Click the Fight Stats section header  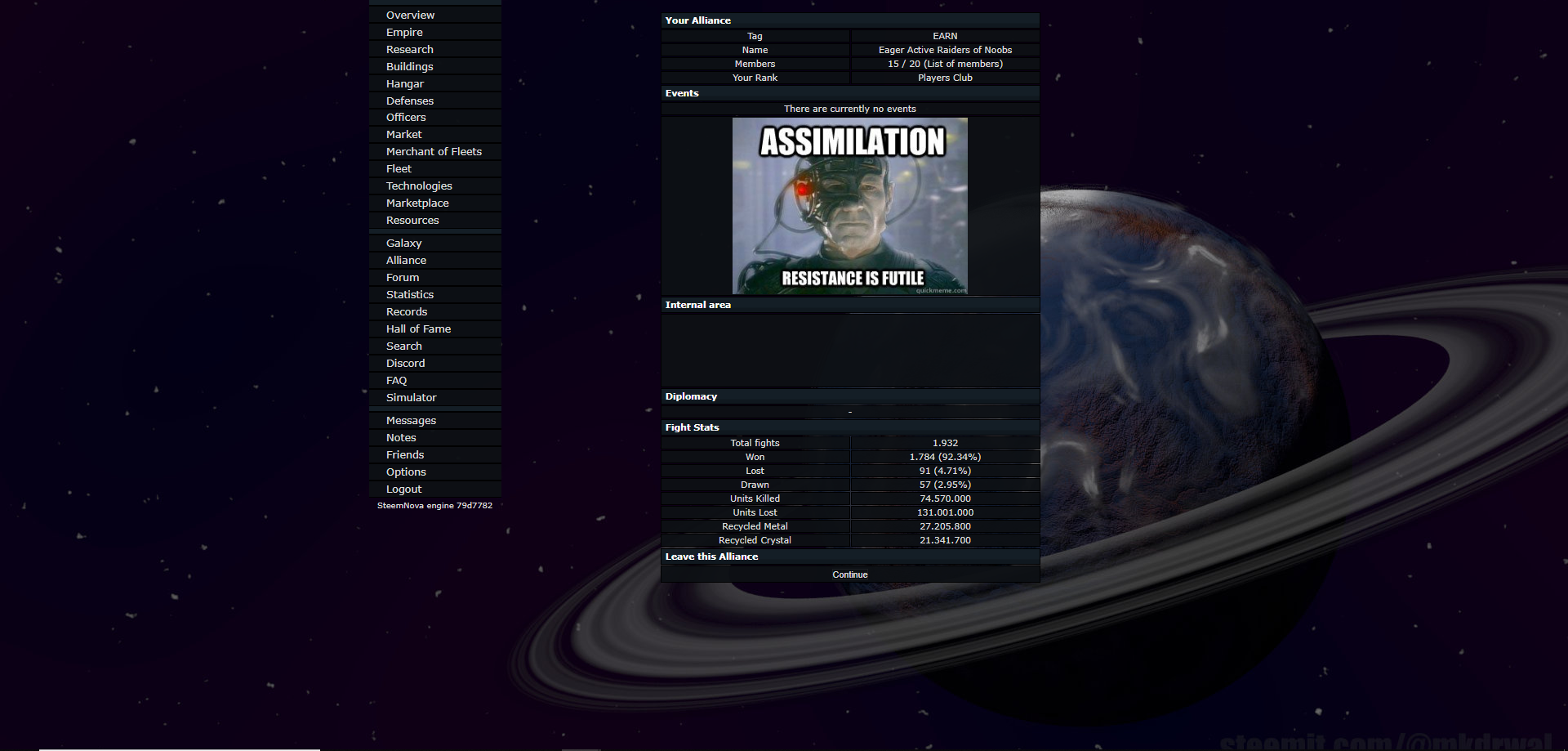coord(850,427)
